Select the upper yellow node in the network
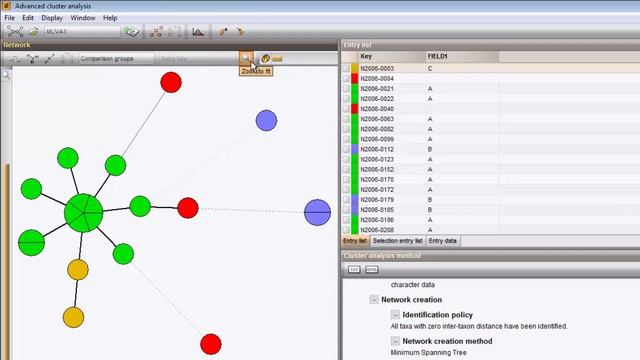 coord(78,269)
